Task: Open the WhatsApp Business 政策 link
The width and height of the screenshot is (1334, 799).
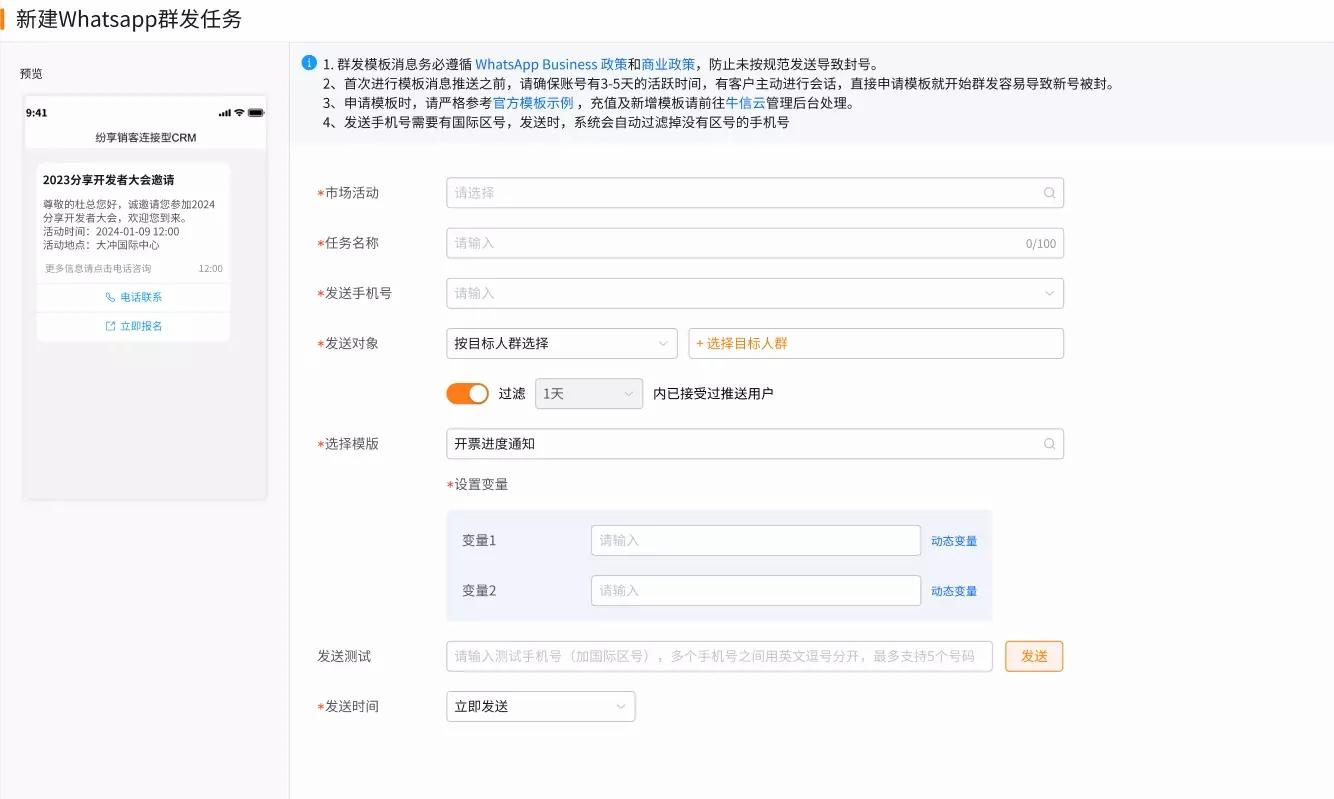Action: pos(551,64)
